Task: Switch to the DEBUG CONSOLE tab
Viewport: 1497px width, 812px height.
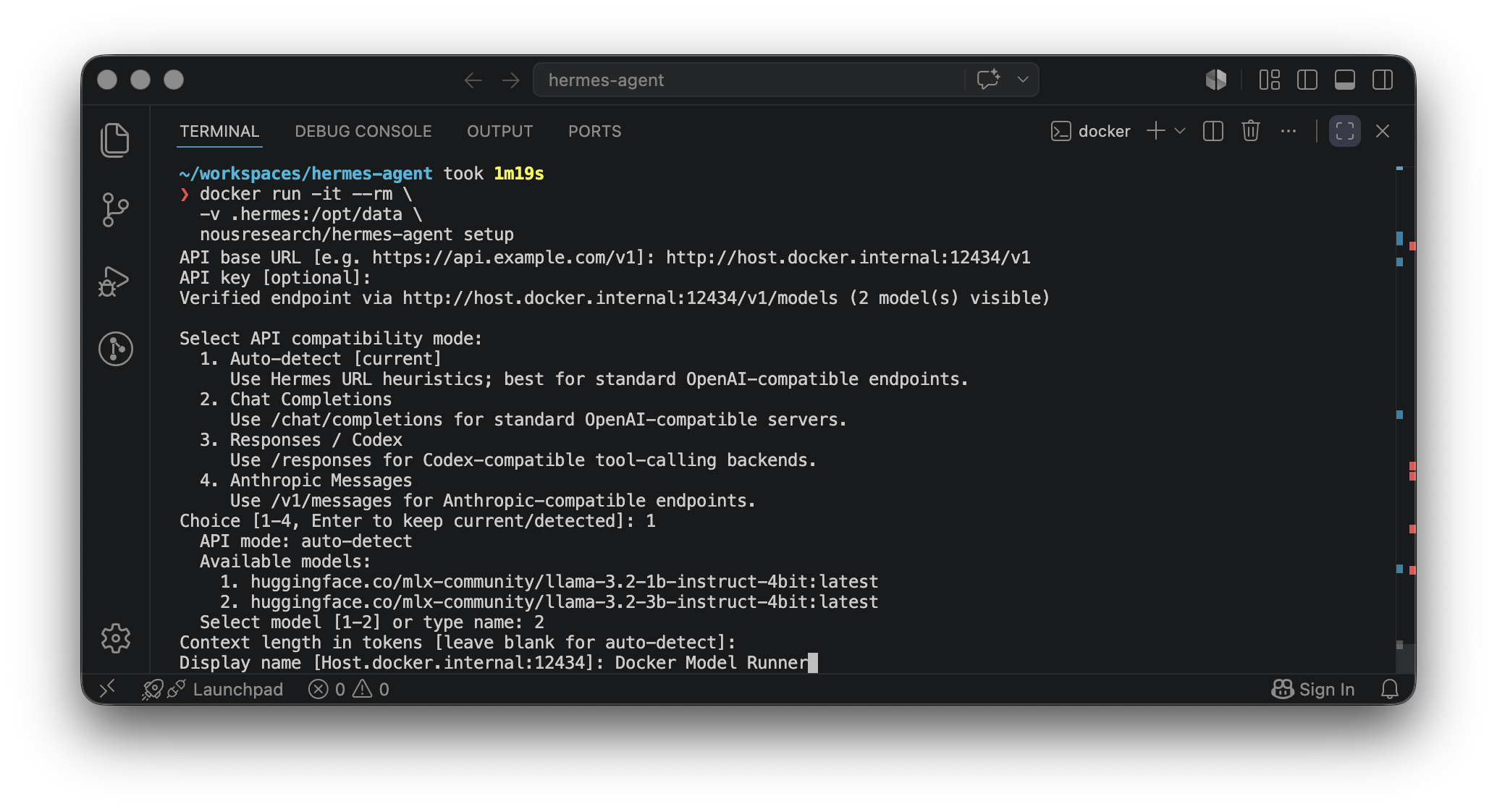Action: click(x=363, y=132)
